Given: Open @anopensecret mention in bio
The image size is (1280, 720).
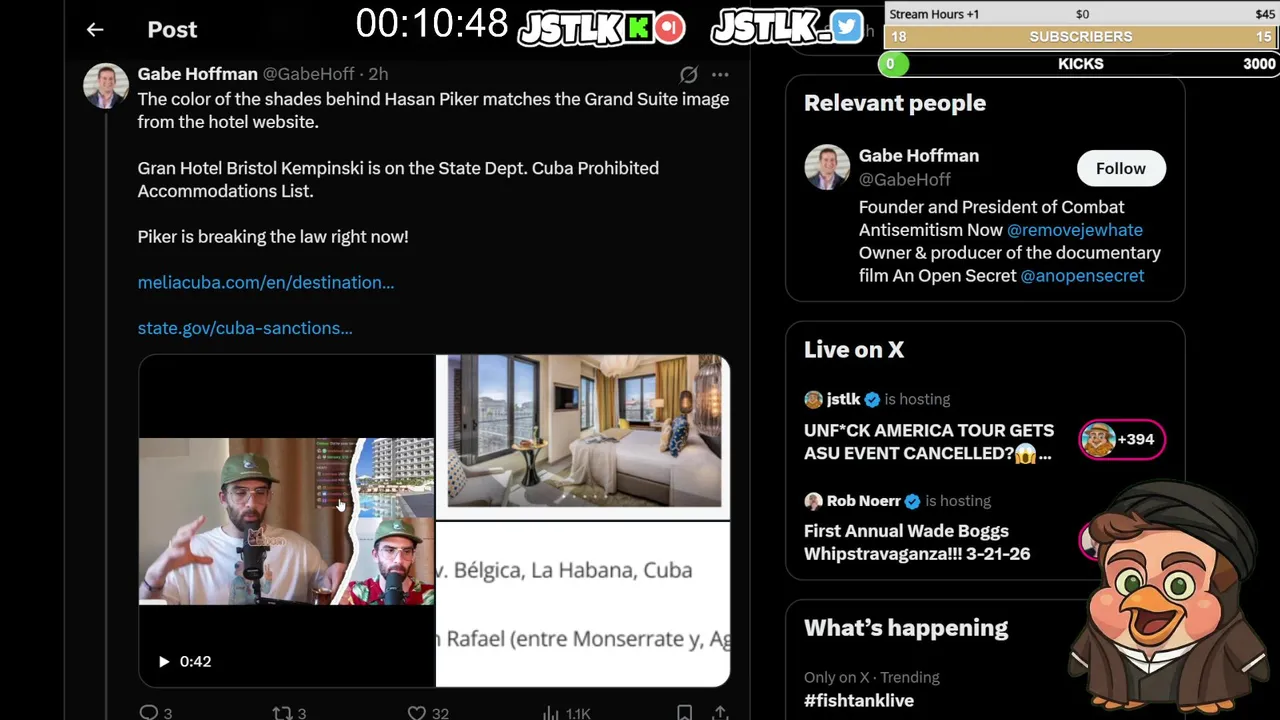Looking at the screenshot, I should pos(1082,276).
